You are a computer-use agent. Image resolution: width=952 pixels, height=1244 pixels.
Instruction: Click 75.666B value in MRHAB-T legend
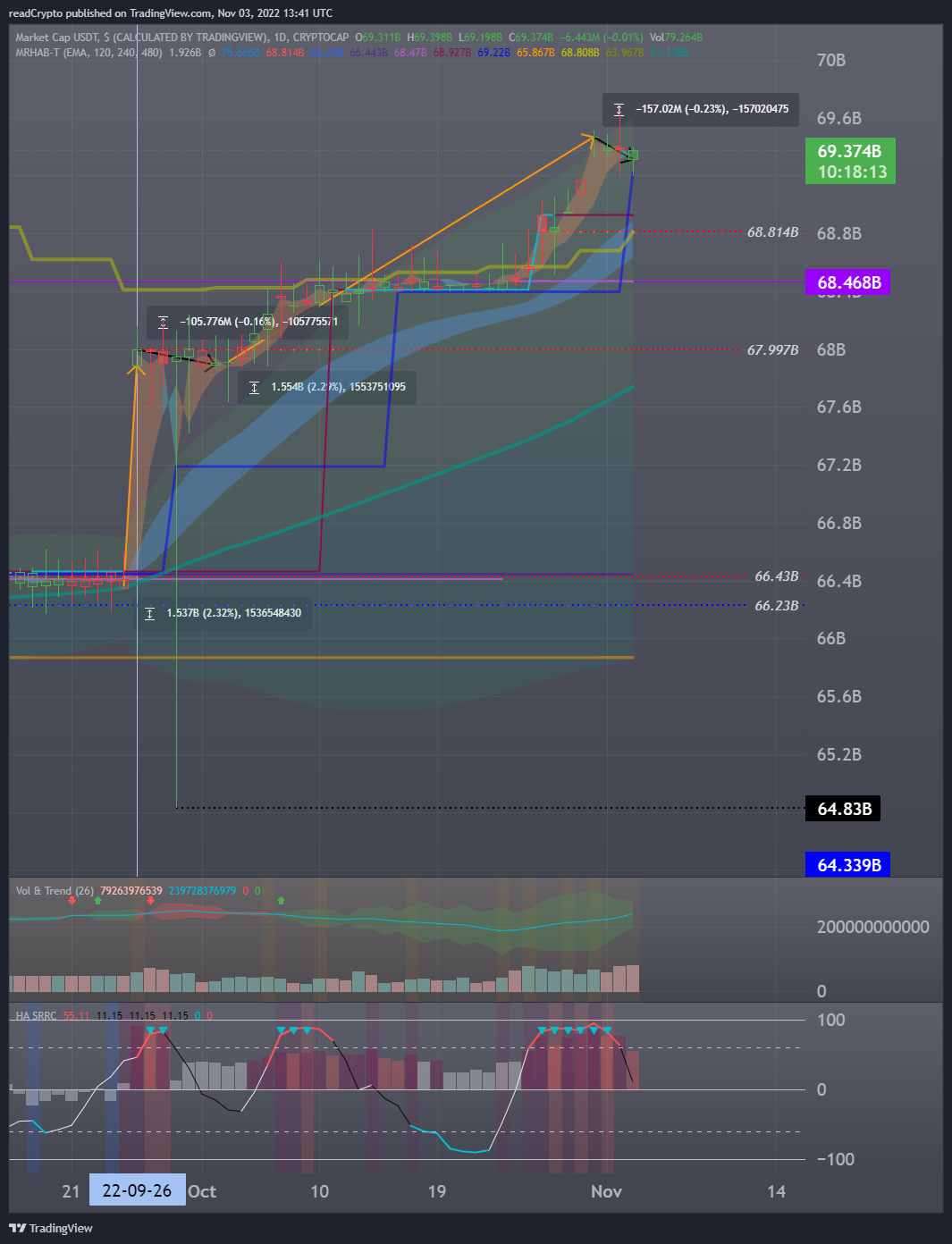pos(240,53)
